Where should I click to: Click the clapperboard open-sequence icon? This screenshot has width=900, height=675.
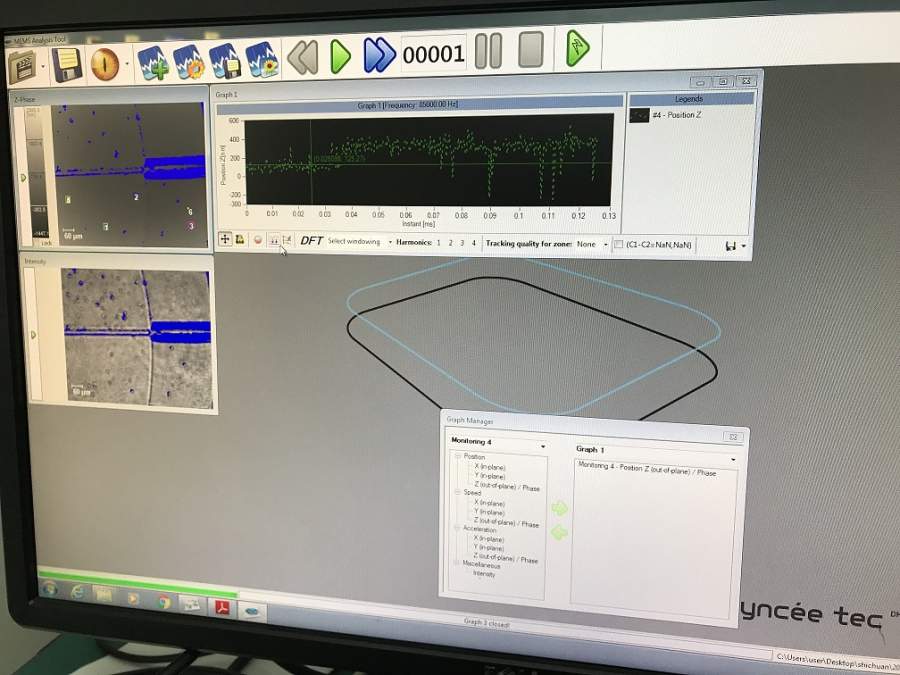click(22, 67)
